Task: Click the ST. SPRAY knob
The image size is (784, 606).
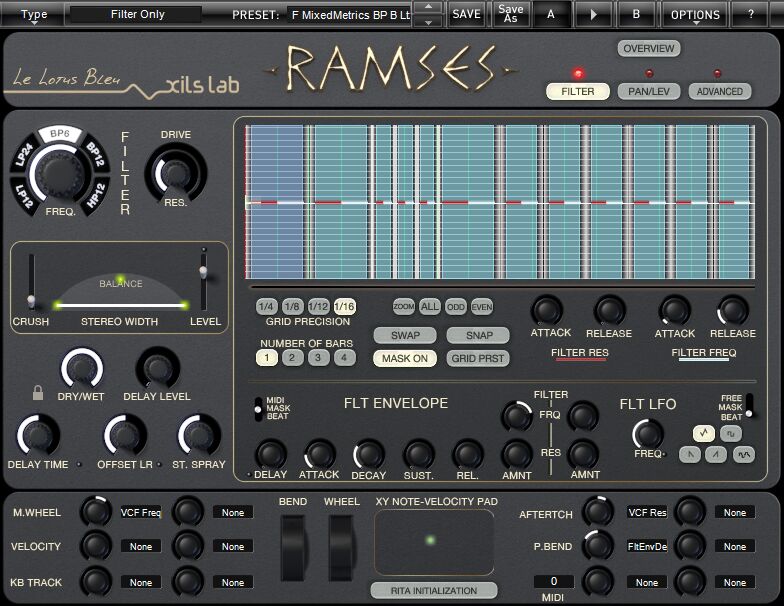Action: click(x=199, y=435)
